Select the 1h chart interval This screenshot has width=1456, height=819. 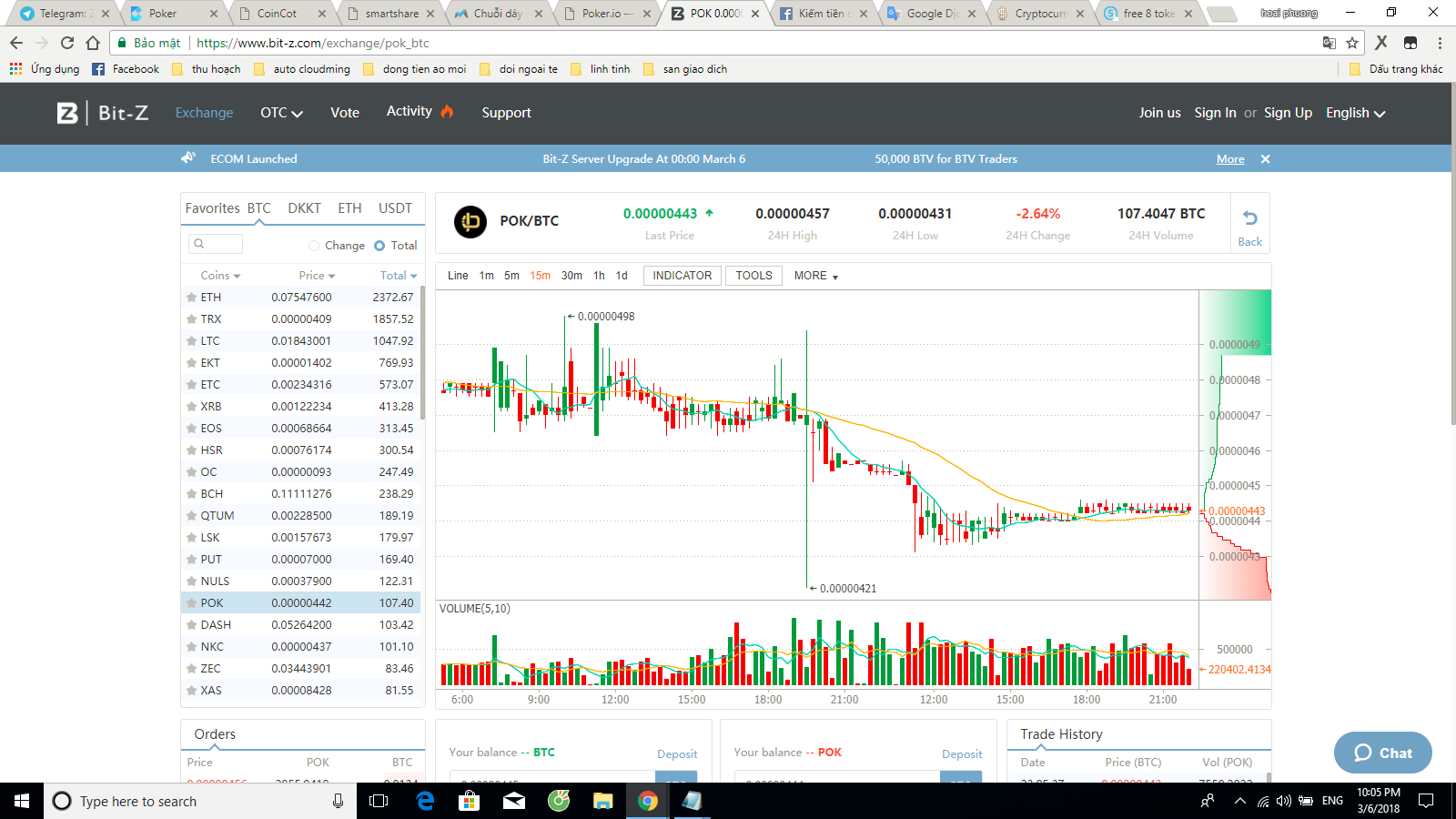click(599, 276)
